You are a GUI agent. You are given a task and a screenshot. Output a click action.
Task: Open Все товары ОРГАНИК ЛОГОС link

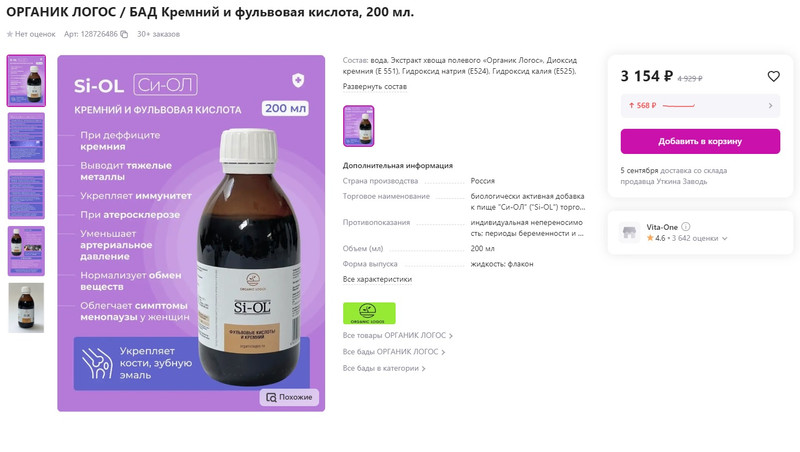[397, 335]
